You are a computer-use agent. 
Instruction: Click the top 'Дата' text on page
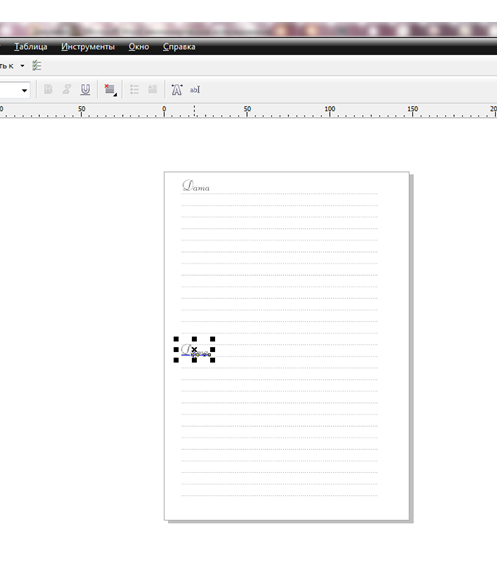click(196, 186)
